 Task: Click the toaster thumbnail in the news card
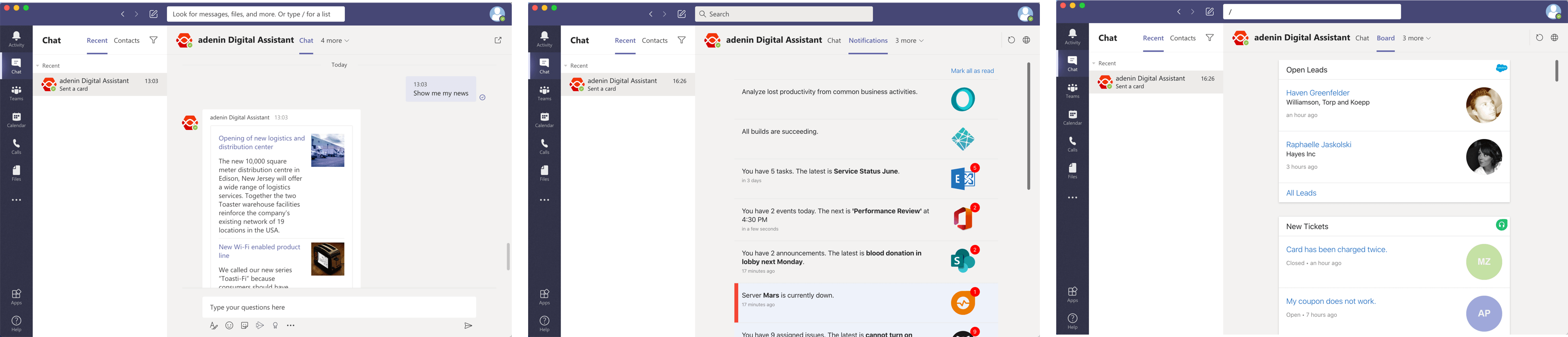pyautogui.click(x=328, y=259)
